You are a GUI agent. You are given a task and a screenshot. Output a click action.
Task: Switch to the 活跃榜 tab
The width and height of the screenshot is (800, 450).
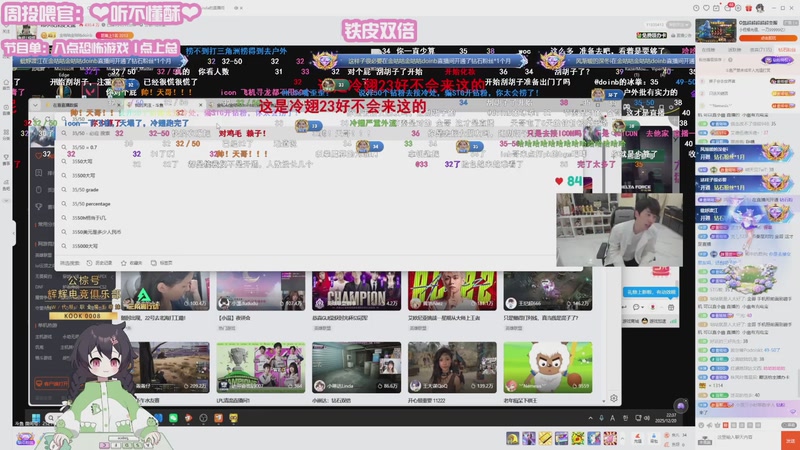(735, 50)
